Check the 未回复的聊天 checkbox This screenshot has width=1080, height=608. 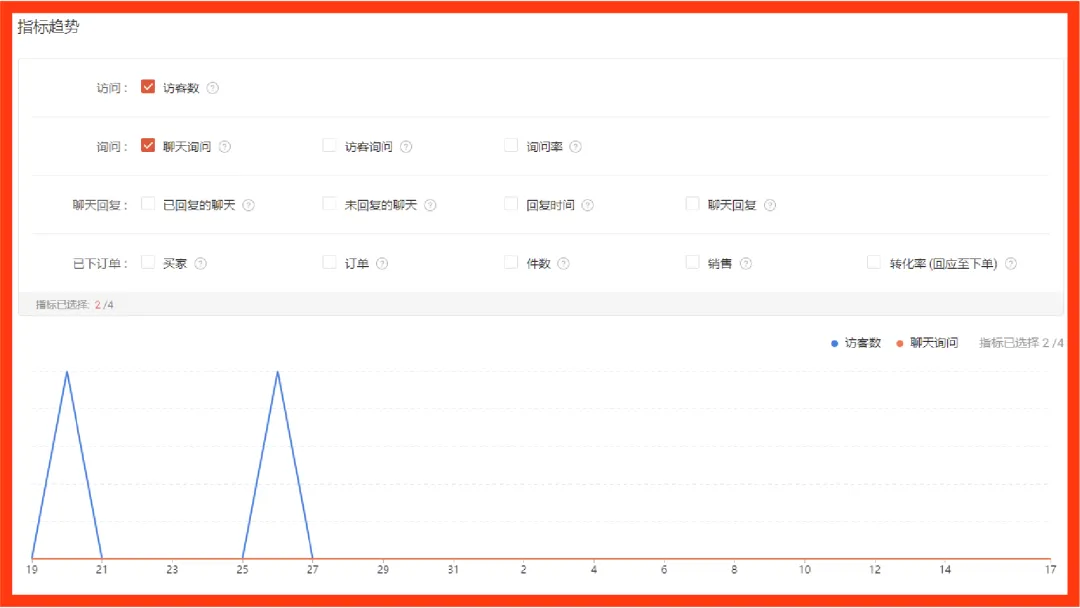point(329,204)
